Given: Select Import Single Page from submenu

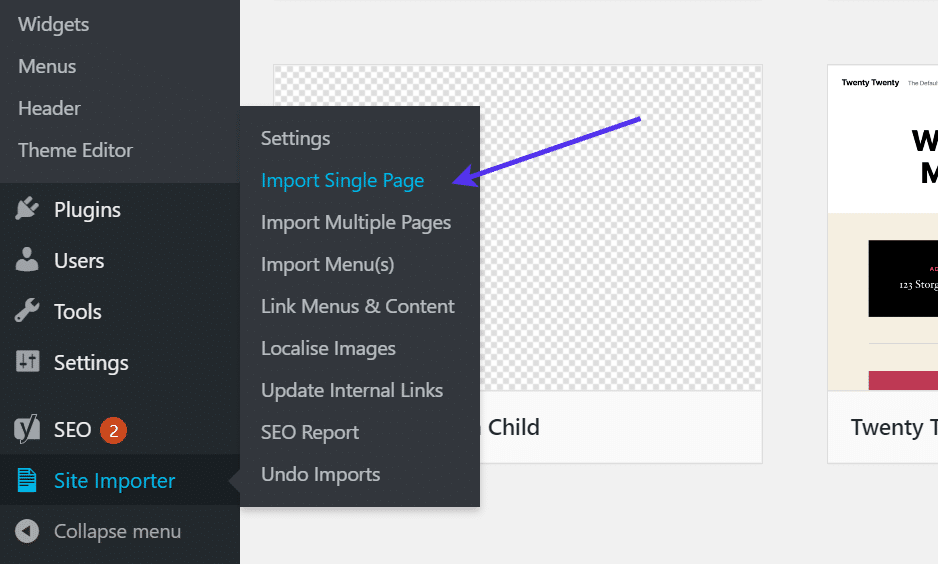Looking at the screenshot, I should point(342,180).
